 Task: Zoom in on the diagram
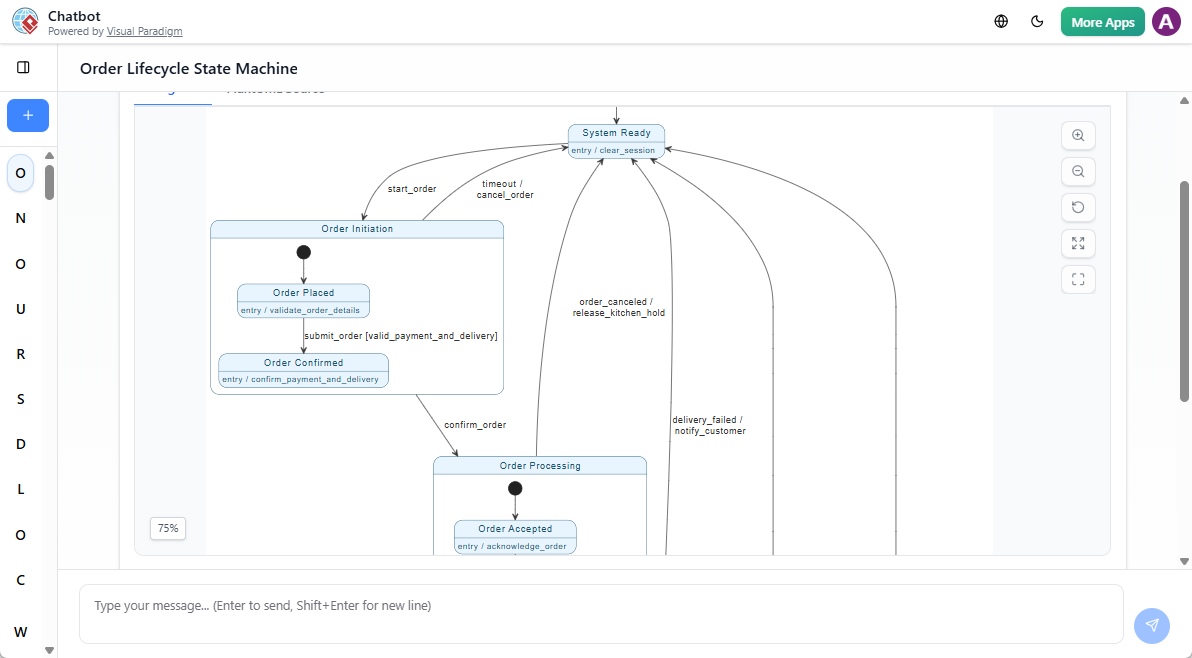1077,135
